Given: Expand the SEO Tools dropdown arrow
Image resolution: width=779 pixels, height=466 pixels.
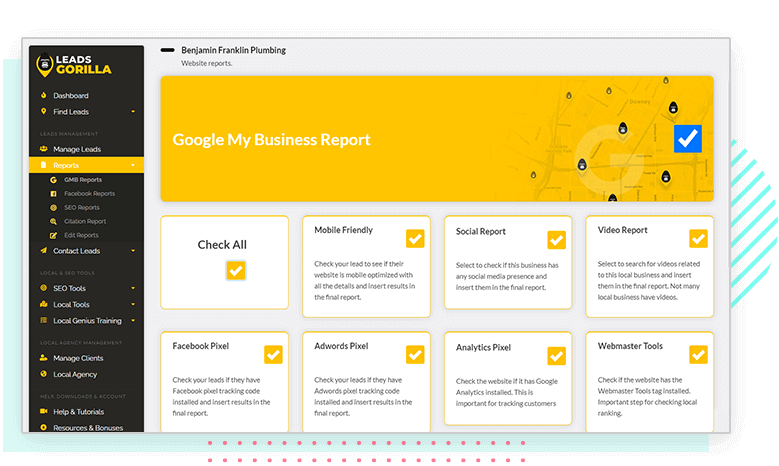Looking at the screenshot, I should (x=133, y=289).
